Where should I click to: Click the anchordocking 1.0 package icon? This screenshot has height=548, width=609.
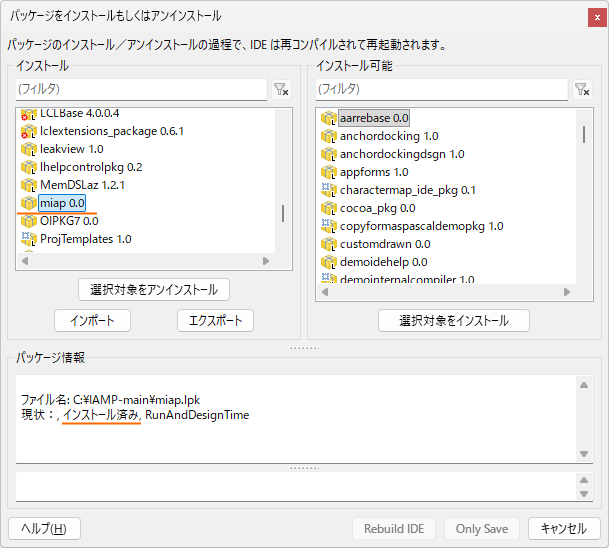(329, 136)
